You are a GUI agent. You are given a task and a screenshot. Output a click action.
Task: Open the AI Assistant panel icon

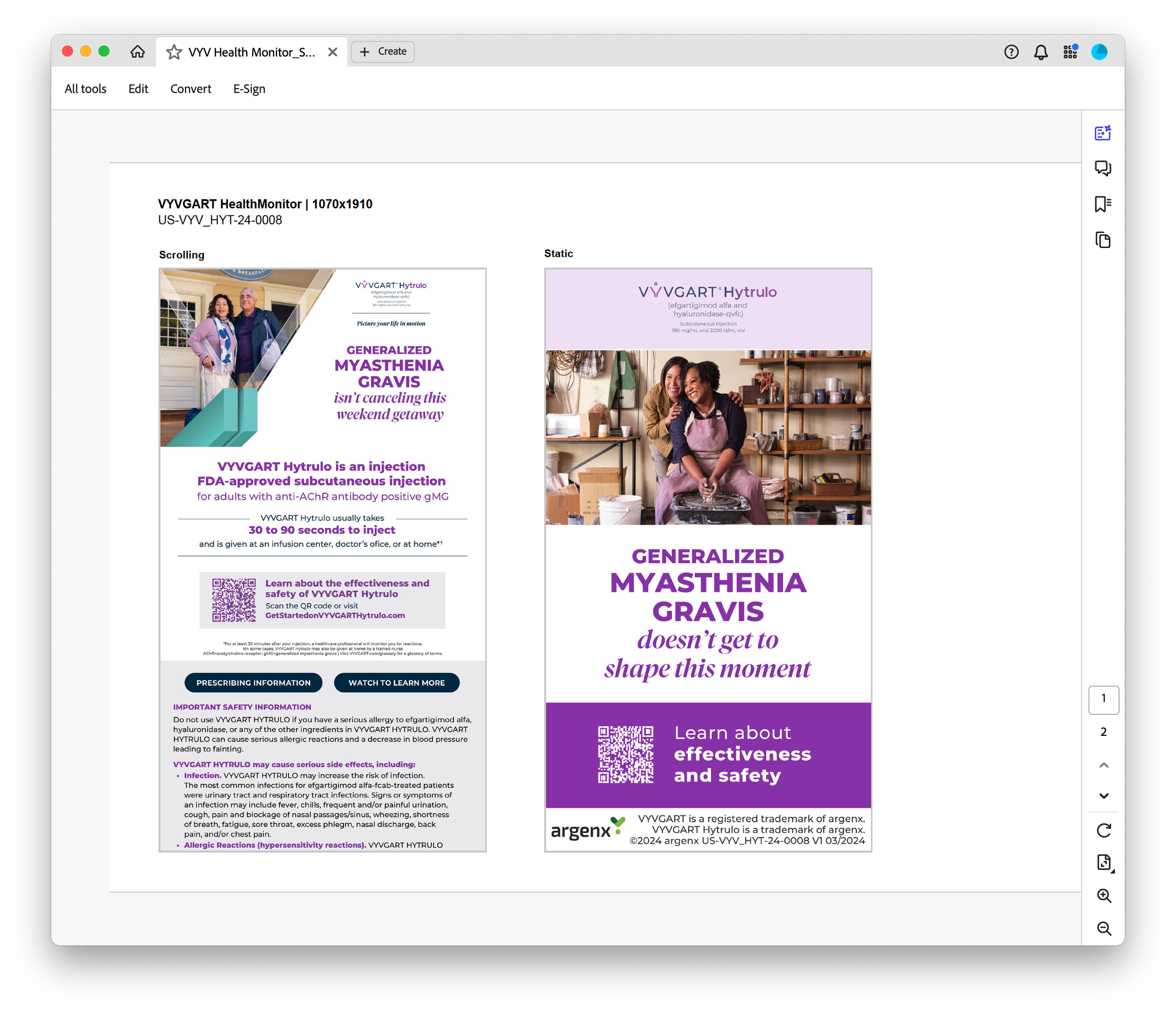point(1102,133)
